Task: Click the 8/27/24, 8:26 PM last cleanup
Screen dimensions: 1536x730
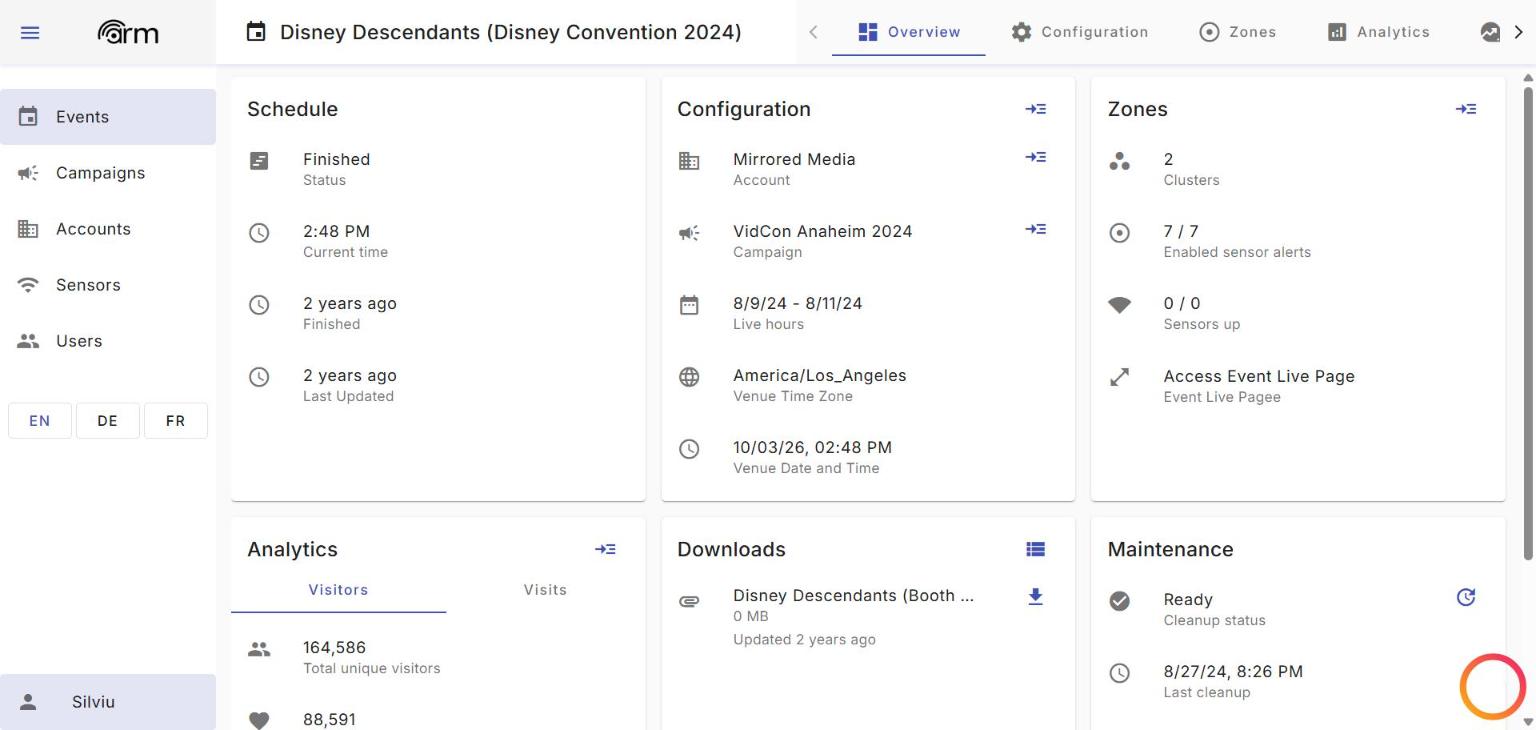Action: click(x=1233, y=671)
